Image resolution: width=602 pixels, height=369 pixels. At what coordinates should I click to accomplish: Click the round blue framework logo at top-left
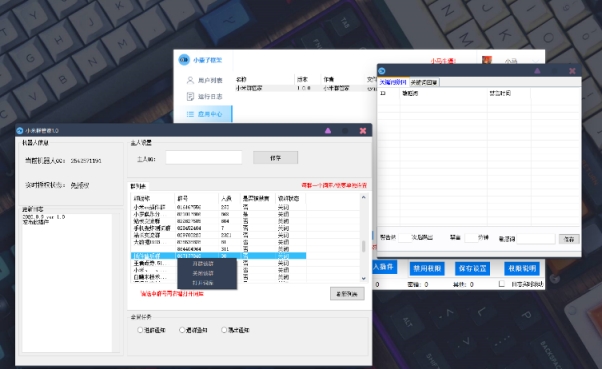[184, 60]
